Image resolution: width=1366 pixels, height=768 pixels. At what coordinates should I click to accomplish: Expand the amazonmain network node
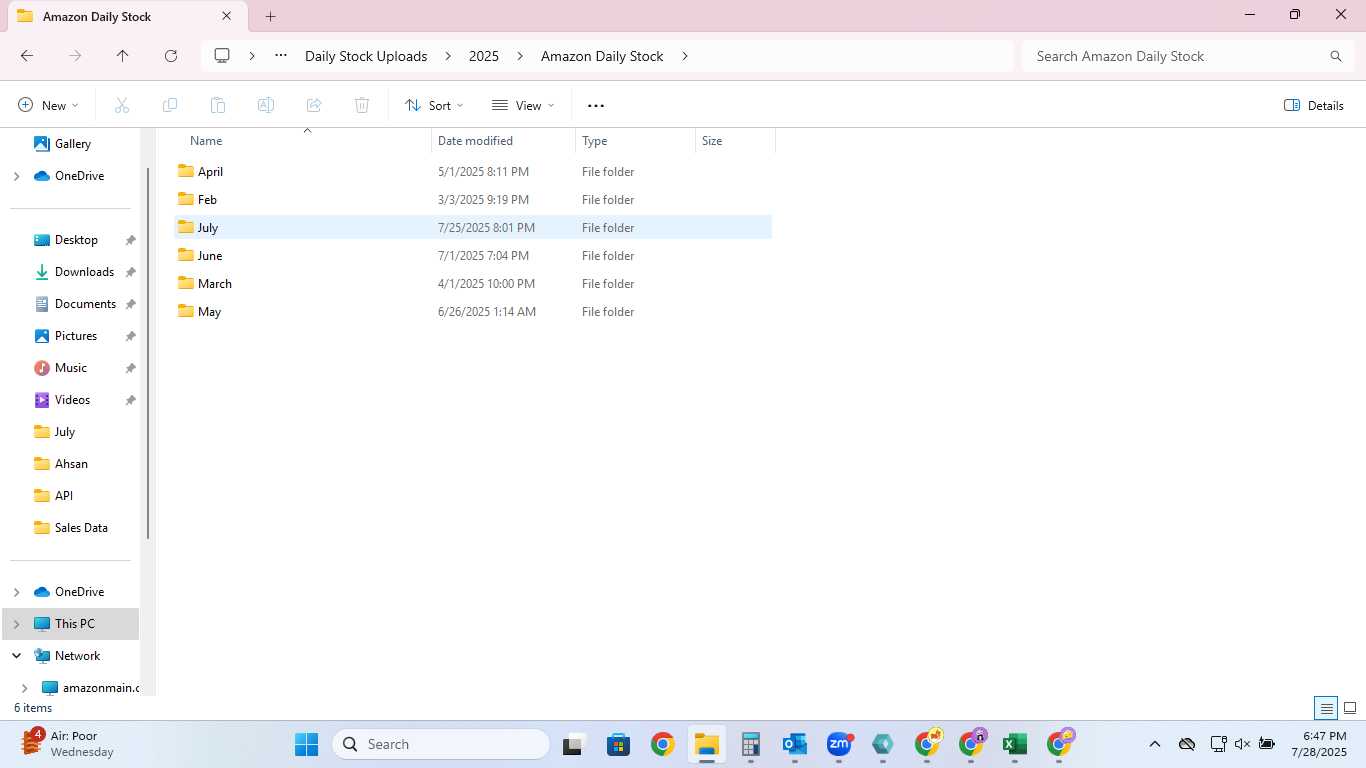point(25,688)
